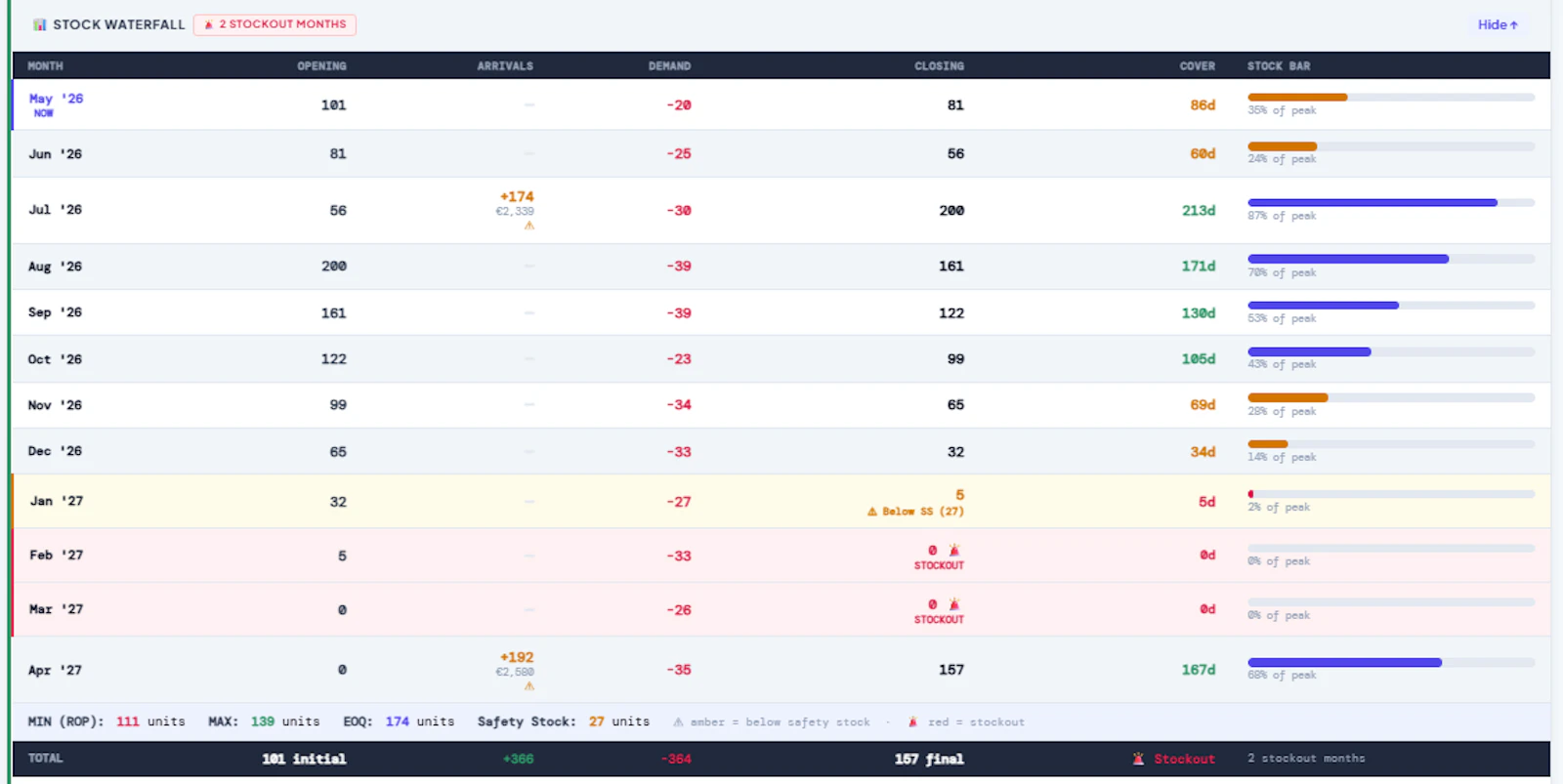Viewport: 1563px width, 784px height.
Task: Collapse the Stock Waterfall with Hide
Action: (1498, 24)
